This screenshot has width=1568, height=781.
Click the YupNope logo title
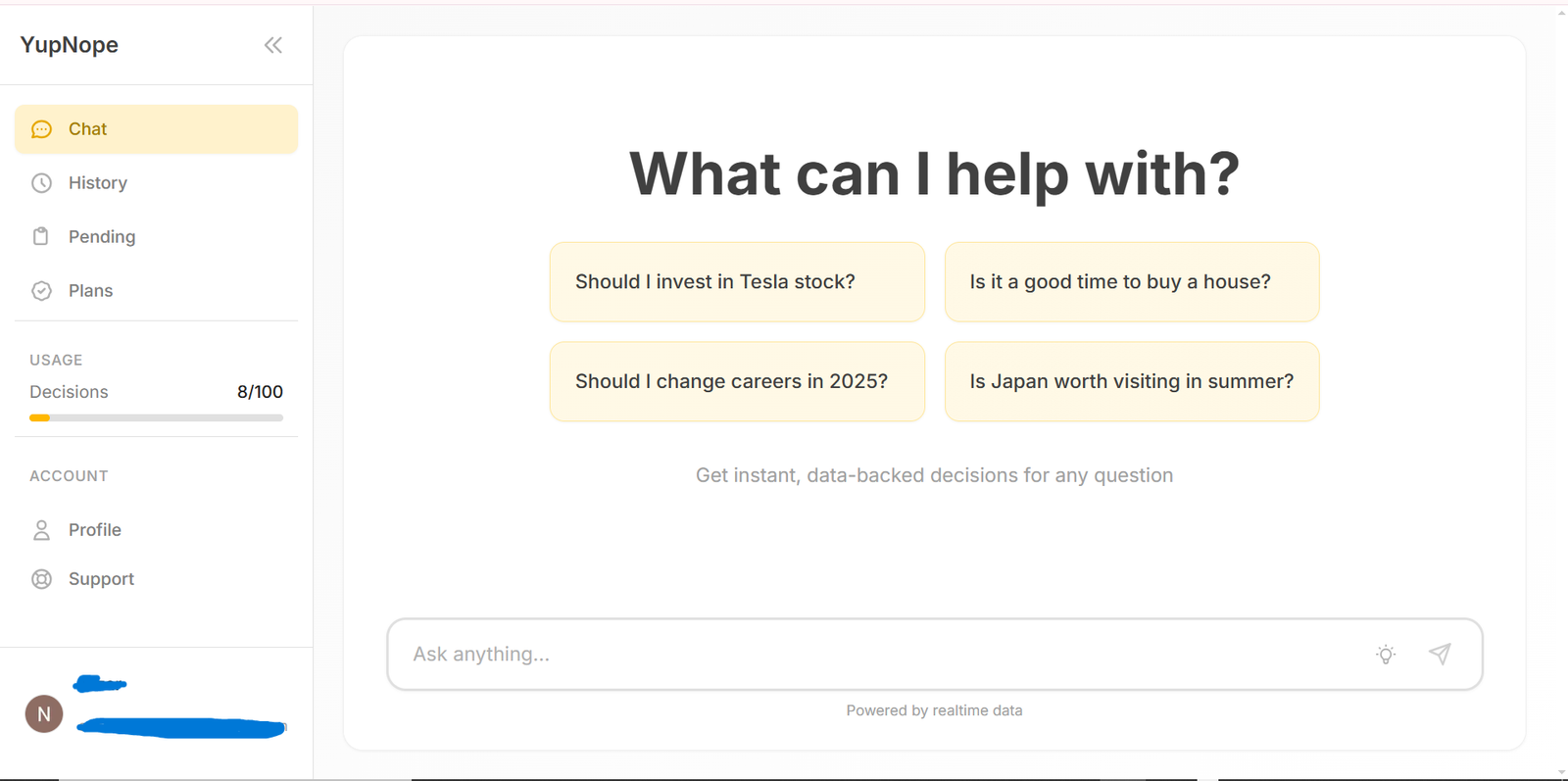point(69,45)
